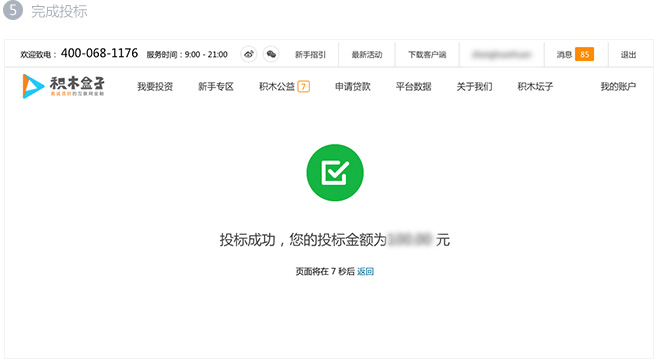Click the green success checkmark icon
The height and width of the screenshot is (360, 660).
point(335,173)
